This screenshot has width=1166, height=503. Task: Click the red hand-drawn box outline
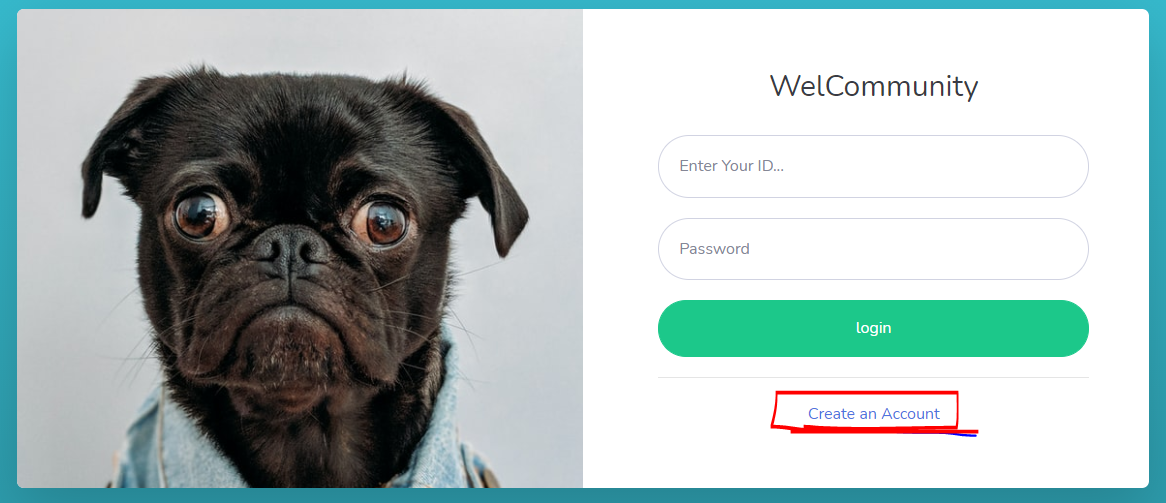click(866, 394)
